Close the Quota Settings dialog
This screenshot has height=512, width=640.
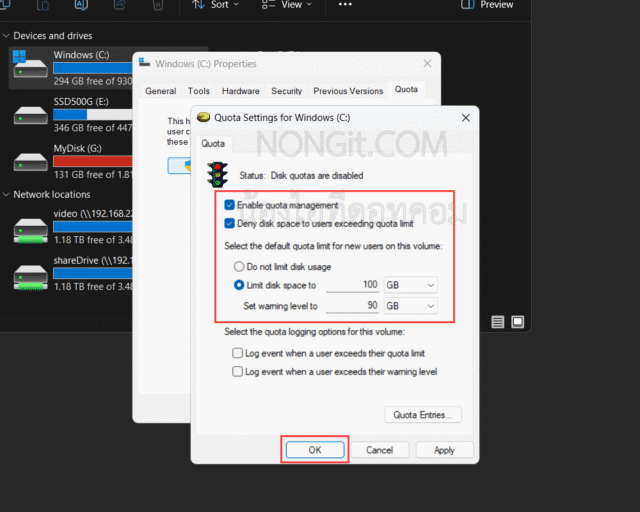(466, 118)
